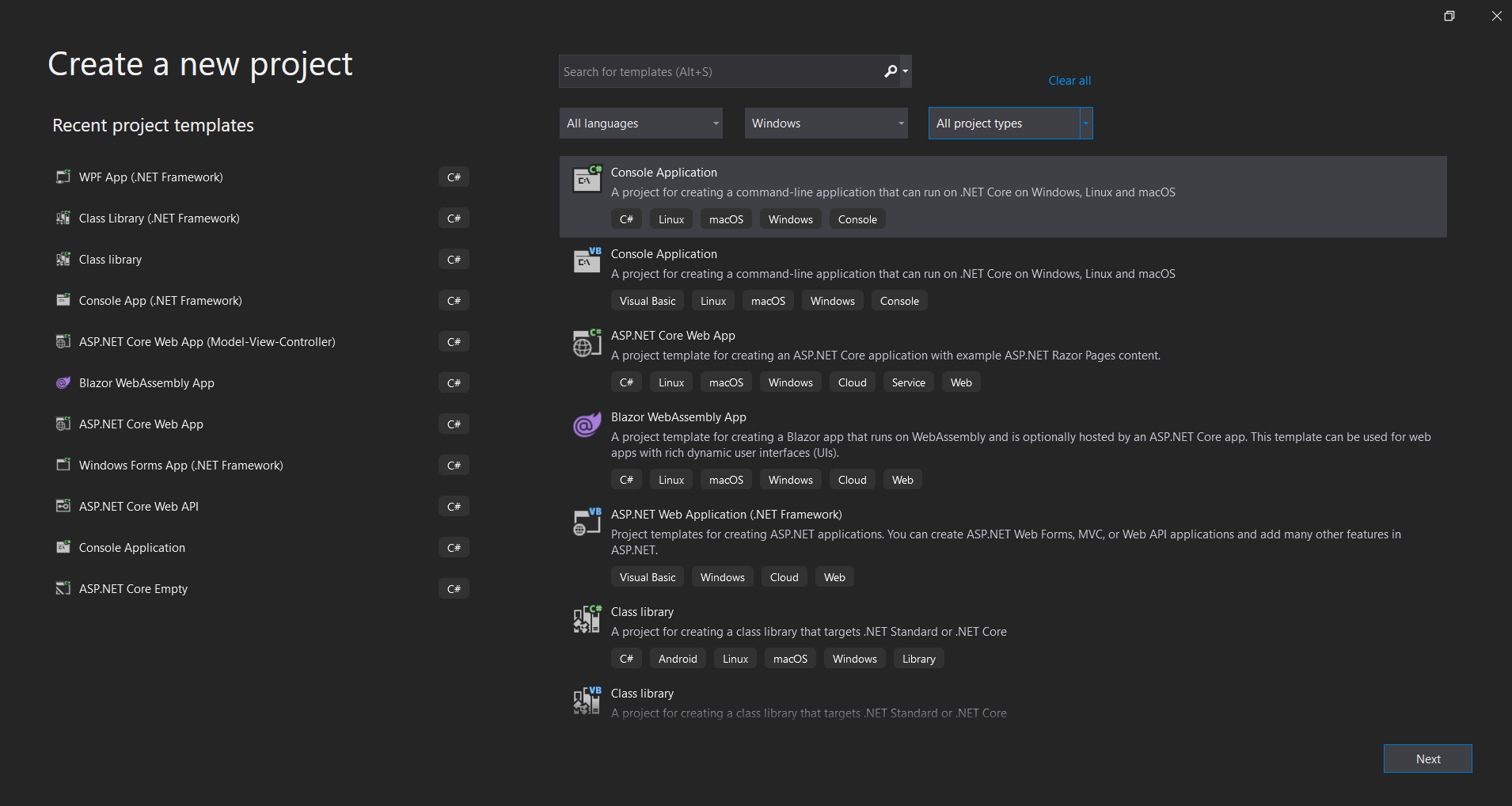Select the Blazor WebAssembly App title in template list

(x=678, y=417)
